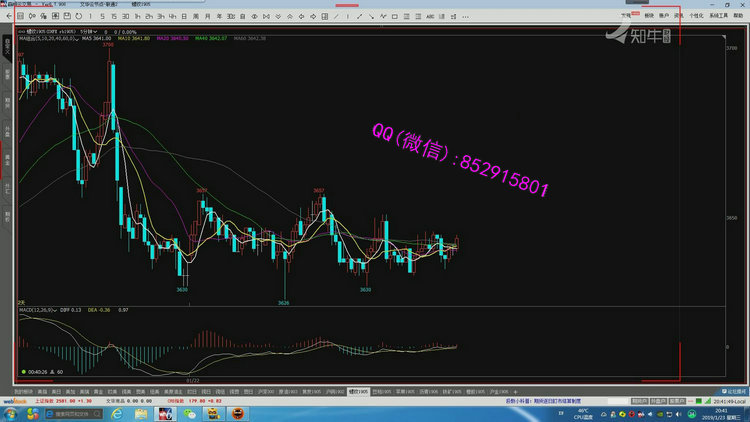The height and width of the screenshot is (422, 750).
Task: Click the 论坛精华 link at bottom right
Action: coord(732,392)
